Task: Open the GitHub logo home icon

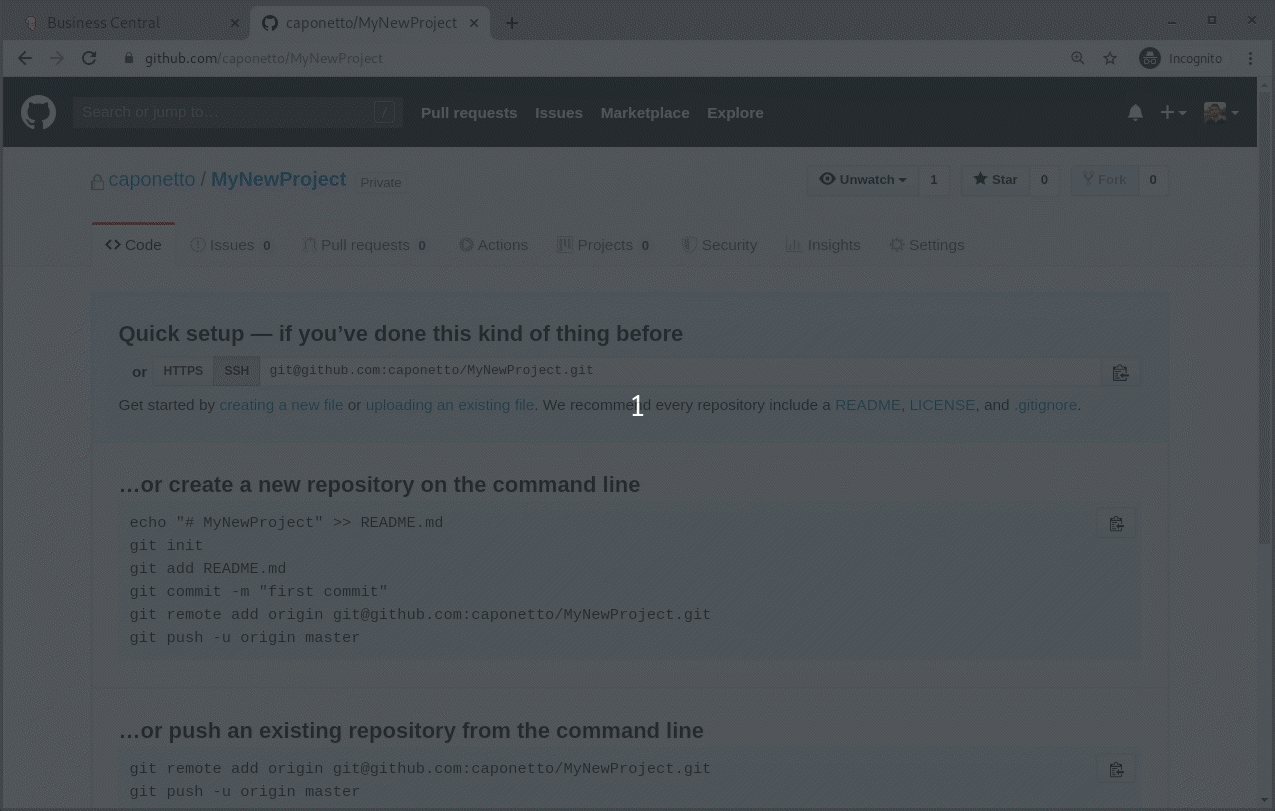Action: click(38, 112)
